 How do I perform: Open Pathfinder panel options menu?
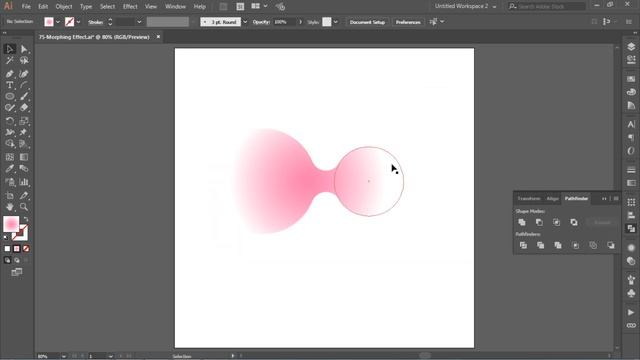click(616, 199)
